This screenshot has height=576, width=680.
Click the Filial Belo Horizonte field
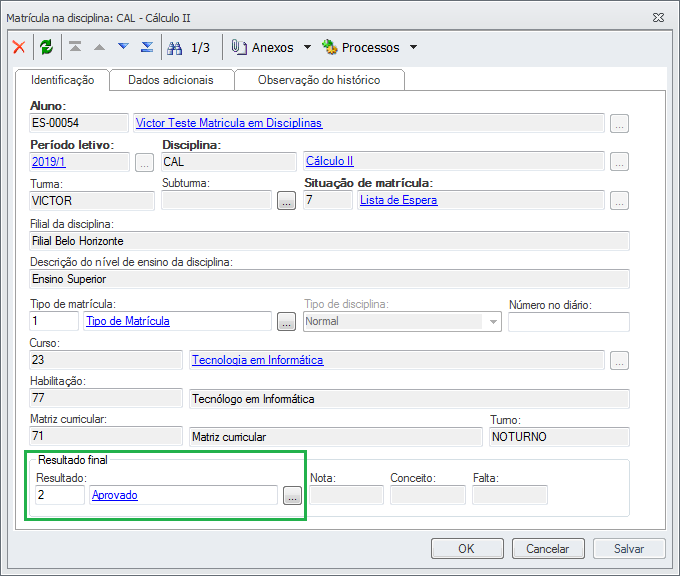pyautogui.click(x=330, y=241)
